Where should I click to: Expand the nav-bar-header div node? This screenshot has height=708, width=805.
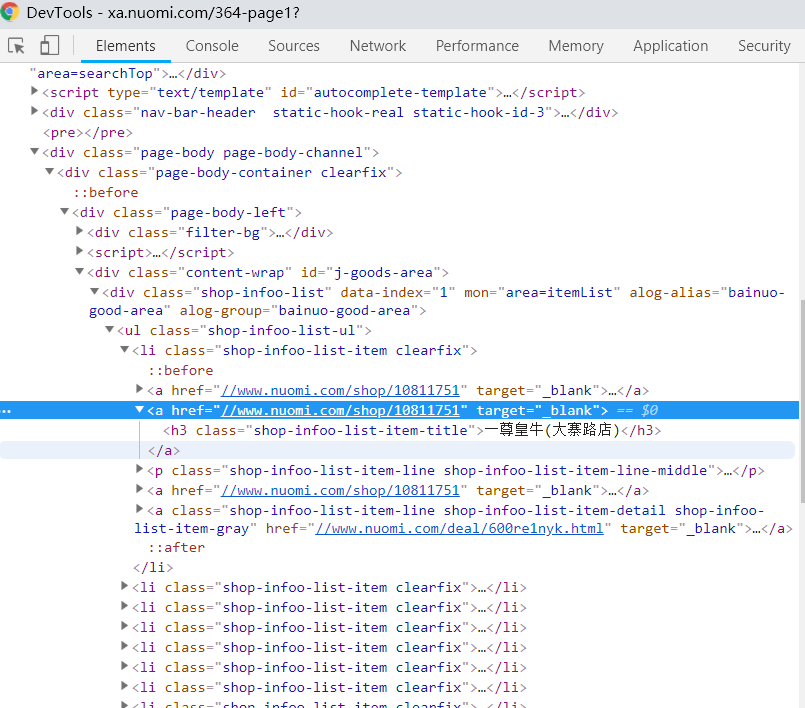tap(34, 111)
